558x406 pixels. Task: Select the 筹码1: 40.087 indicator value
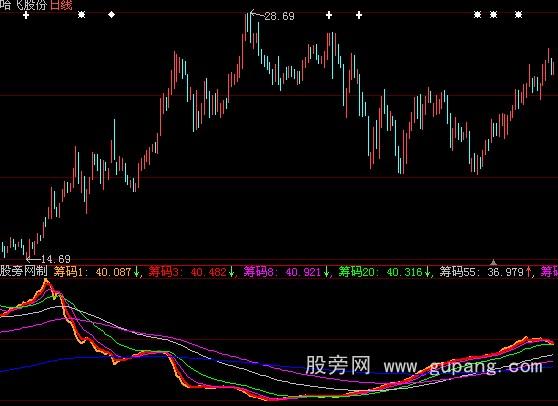93,272
